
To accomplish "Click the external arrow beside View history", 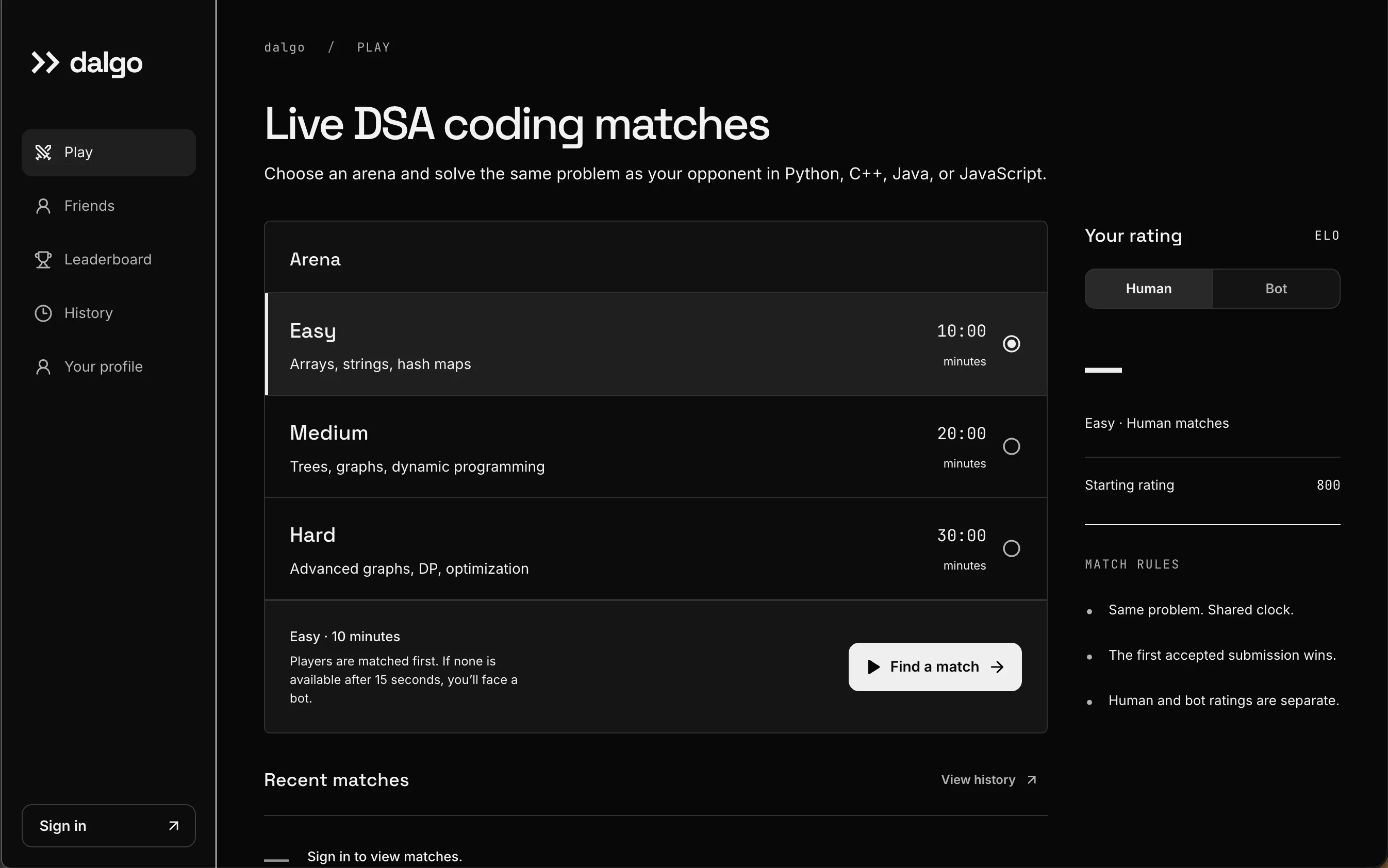I will (1032, 779).
